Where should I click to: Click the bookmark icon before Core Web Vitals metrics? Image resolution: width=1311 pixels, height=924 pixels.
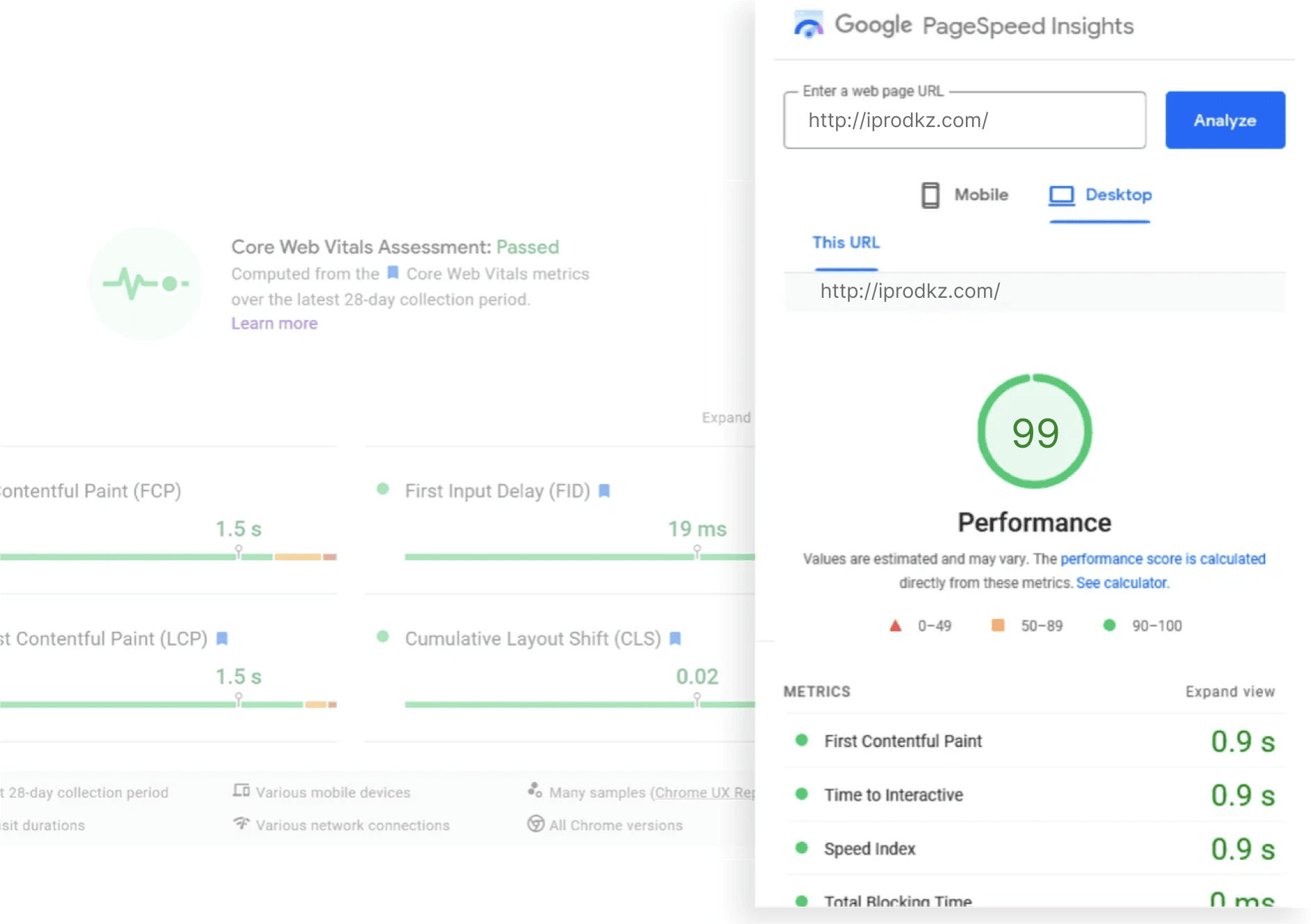(x=393, y=273)
